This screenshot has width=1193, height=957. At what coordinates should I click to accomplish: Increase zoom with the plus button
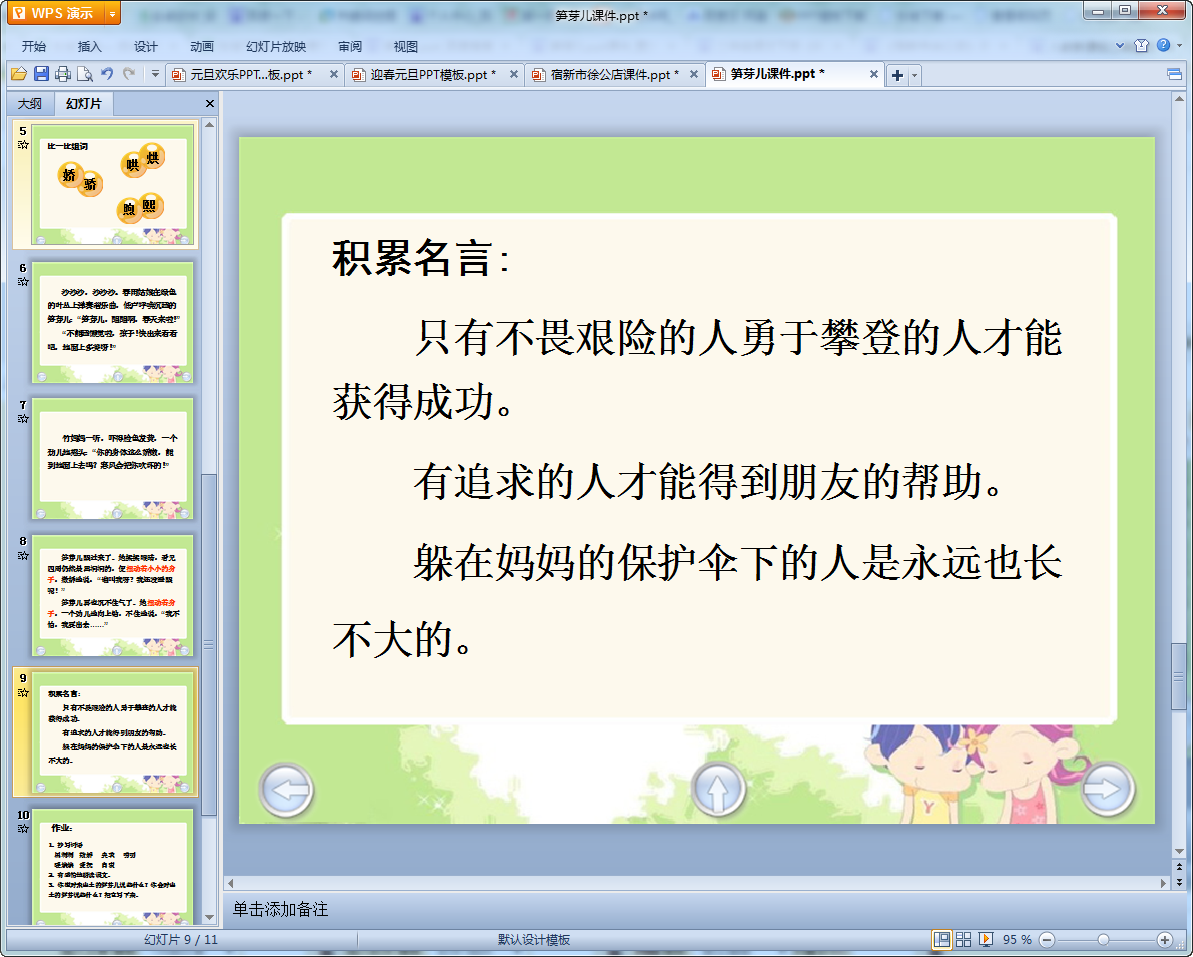pos(1164,940)
